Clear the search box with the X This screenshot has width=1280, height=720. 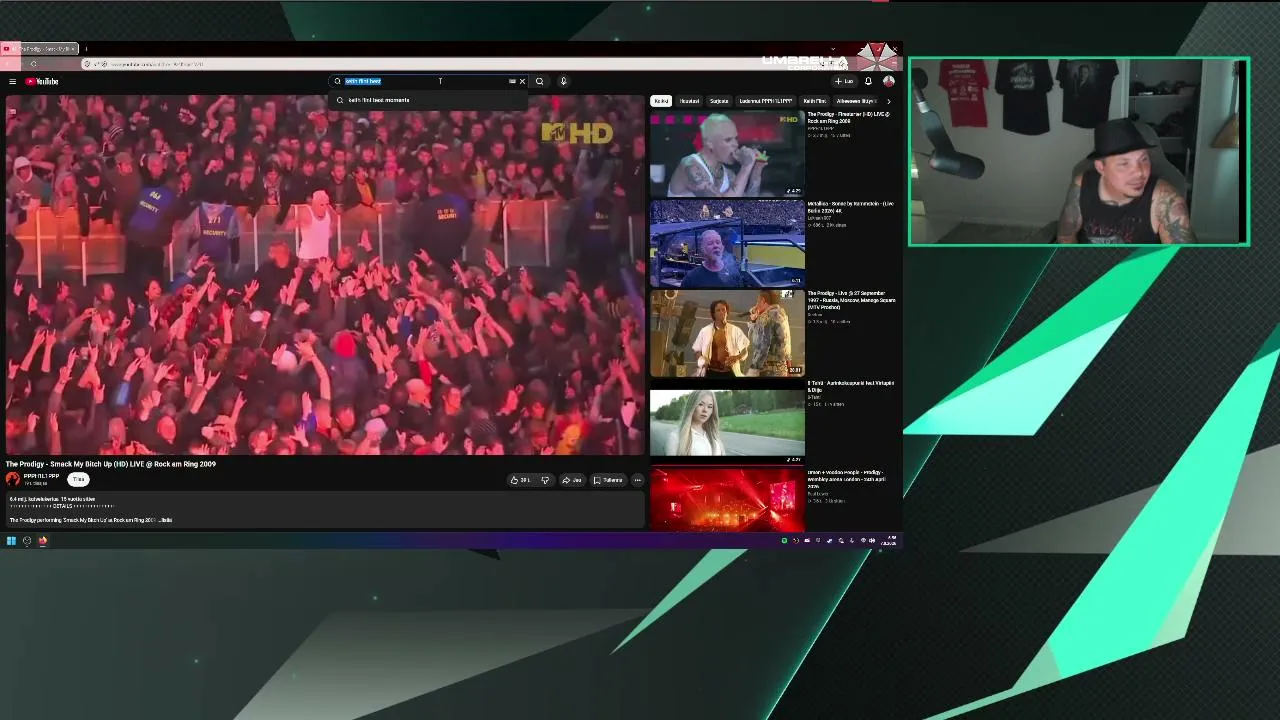click(522, 81)
